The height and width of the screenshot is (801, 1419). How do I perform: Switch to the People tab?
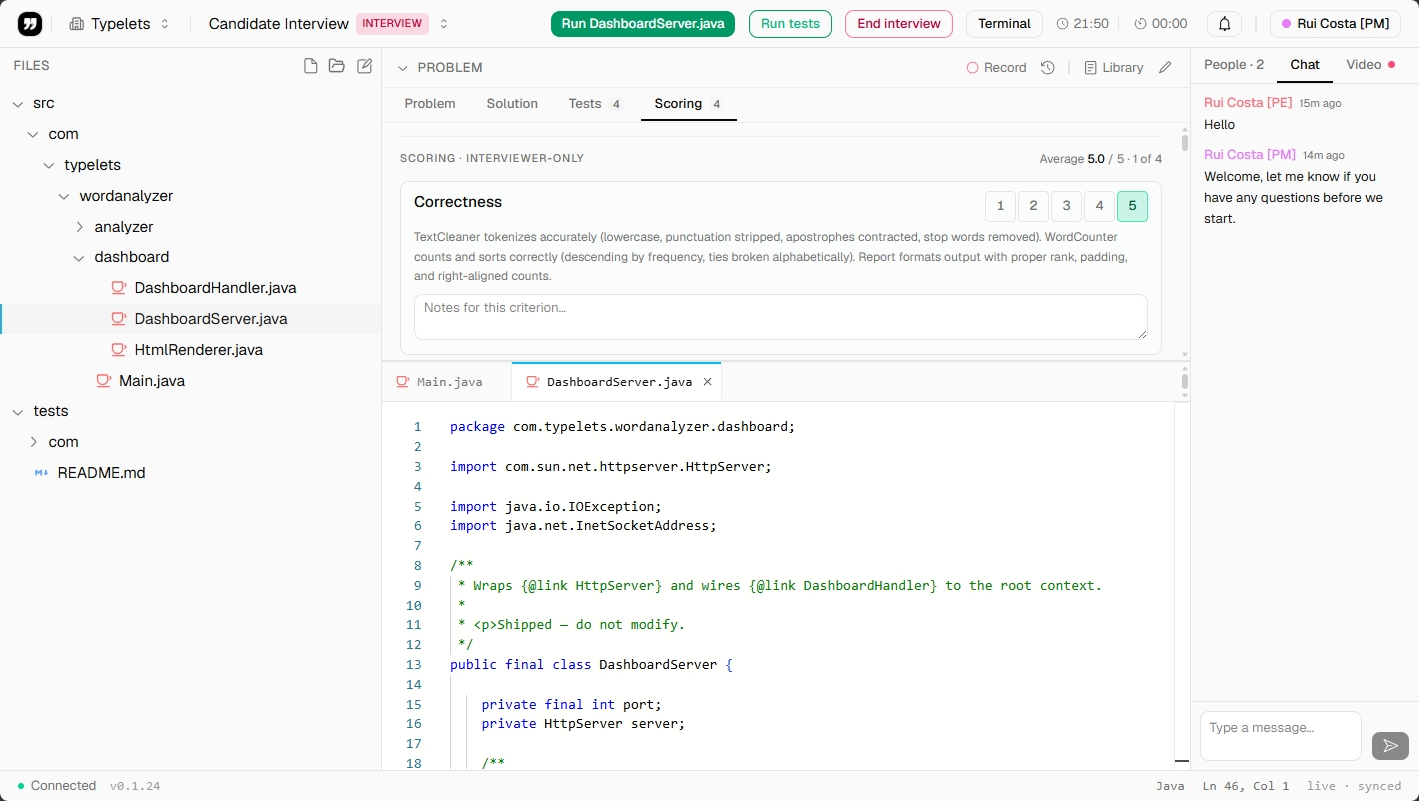pos(1234,65)
